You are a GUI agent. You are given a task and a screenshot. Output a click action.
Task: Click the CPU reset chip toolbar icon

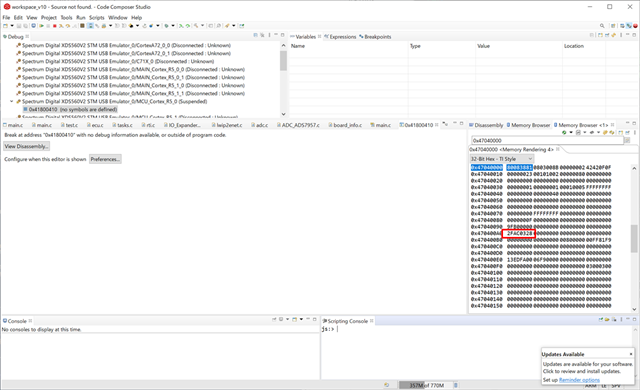(82, 26)
